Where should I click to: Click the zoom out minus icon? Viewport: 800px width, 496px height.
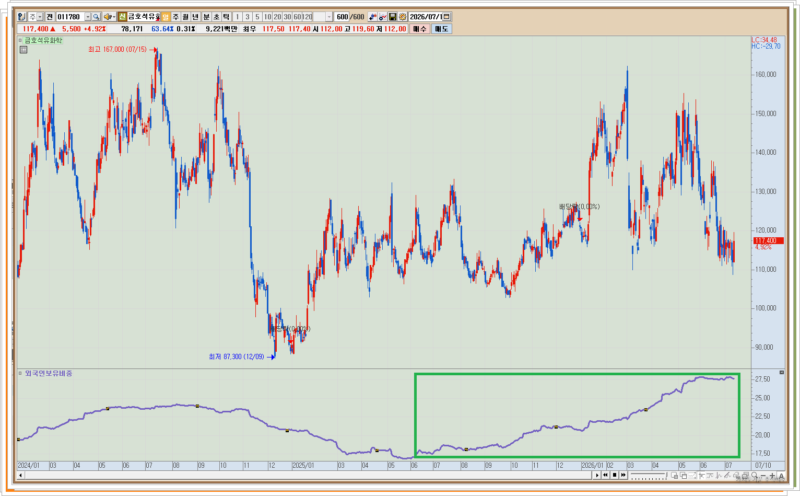click(763, 475)
